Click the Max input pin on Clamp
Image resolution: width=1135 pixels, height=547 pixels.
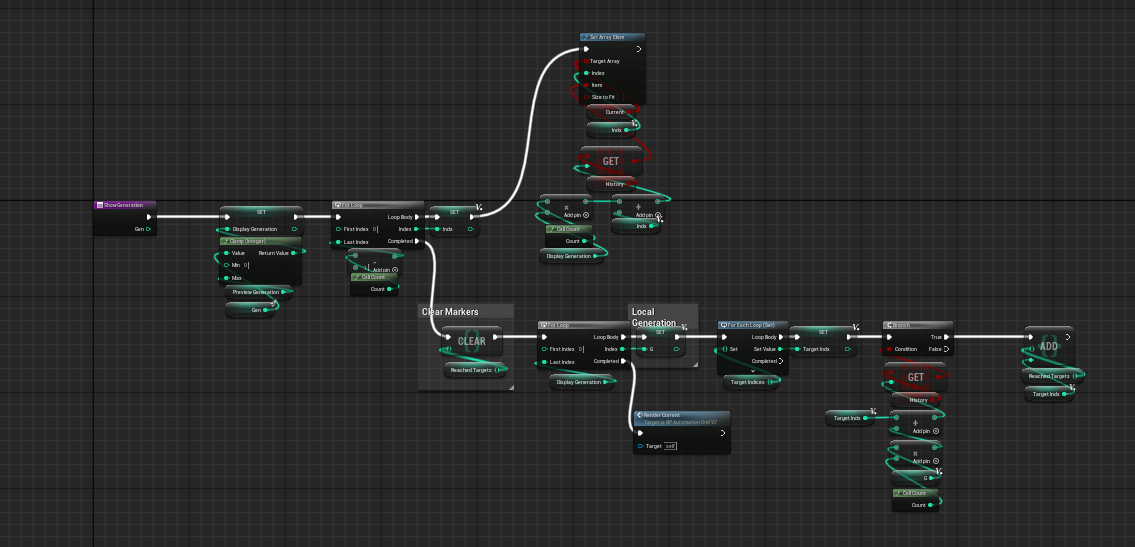pyautogui.click(x=227, y=278)
